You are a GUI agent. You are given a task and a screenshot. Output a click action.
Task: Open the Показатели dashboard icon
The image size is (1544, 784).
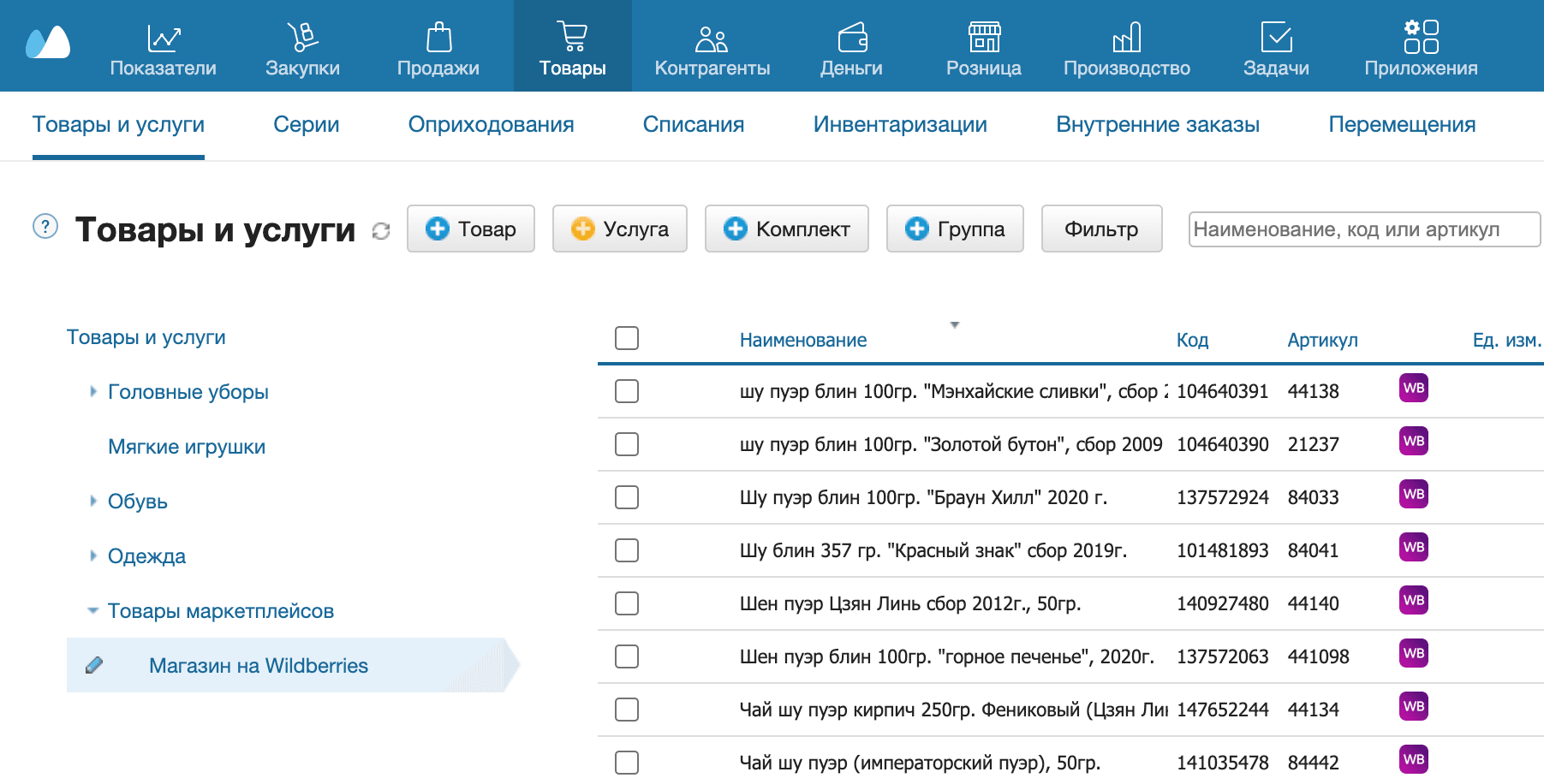[164, 36]
